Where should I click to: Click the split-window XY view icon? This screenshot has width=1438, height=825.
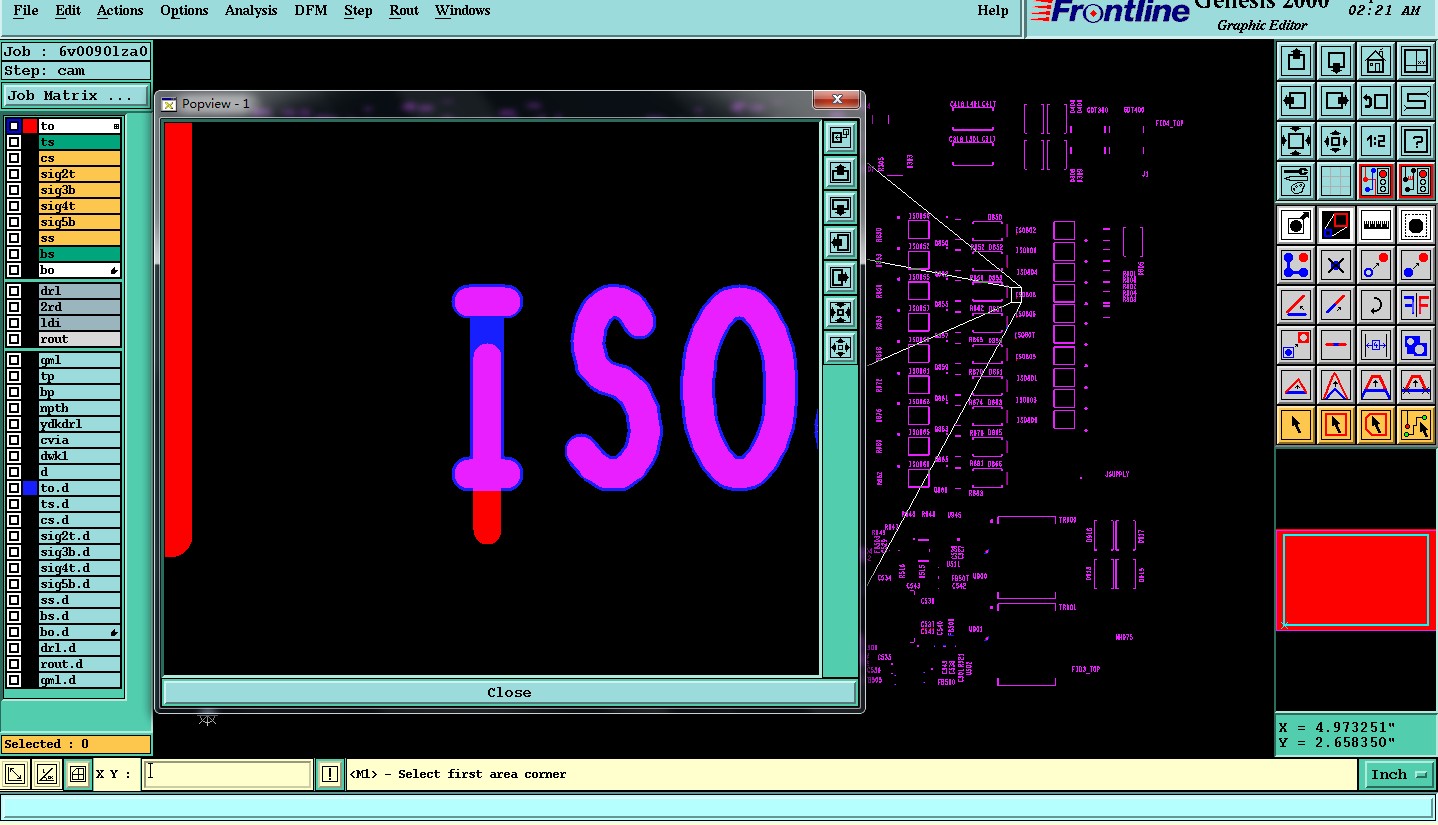pos(1416,61)
